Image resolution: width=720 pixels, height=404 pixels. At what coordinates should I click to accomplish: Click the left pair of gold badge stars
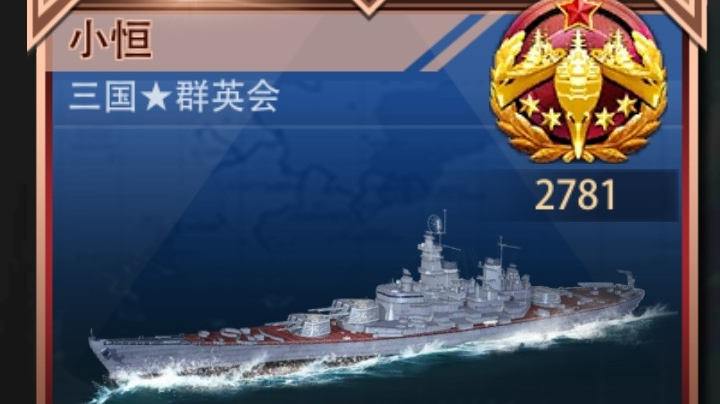tap(541, 112)
